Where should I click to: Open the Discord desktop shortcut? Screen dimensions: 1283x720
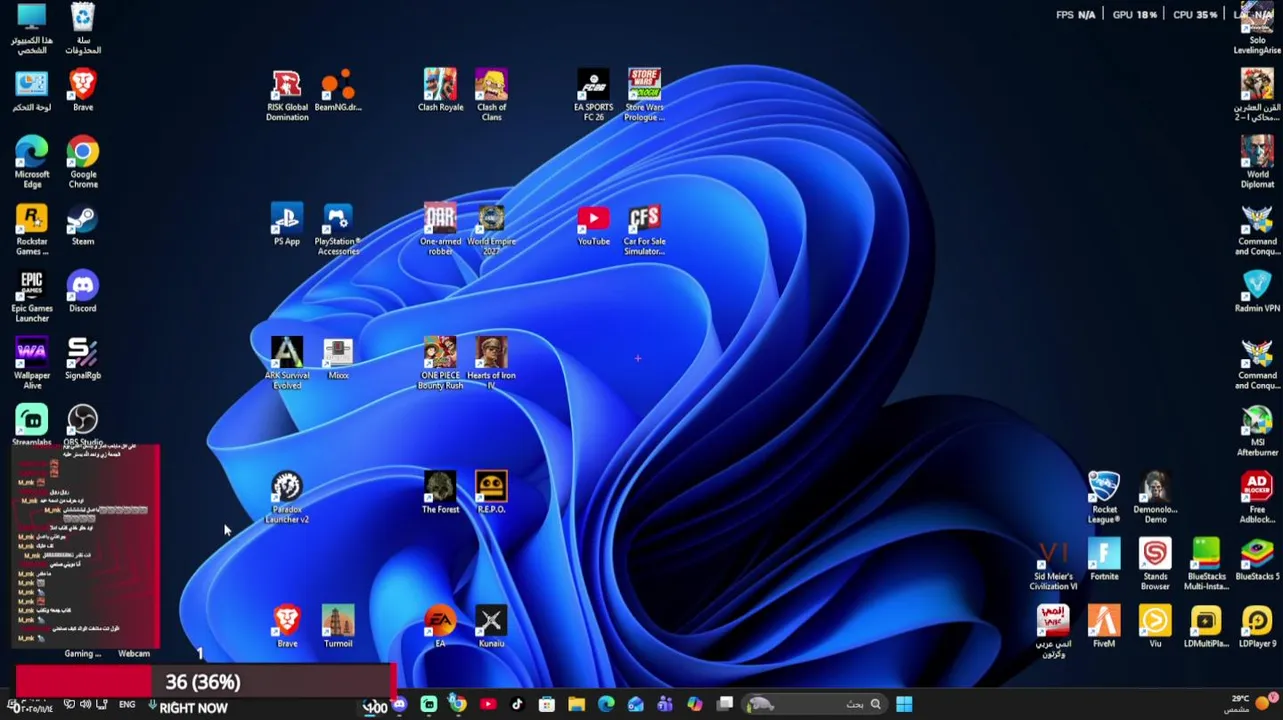tap(83, 292)
